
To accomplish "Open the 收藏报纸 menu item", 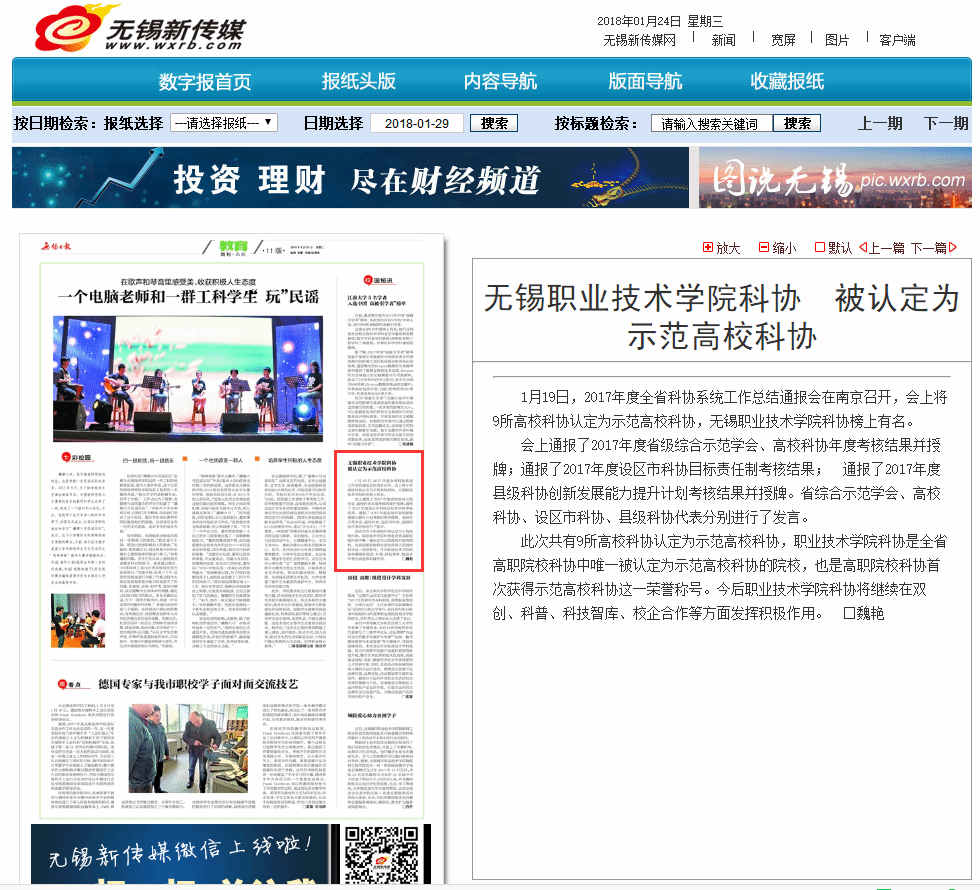I will click(x=788, y=82).
